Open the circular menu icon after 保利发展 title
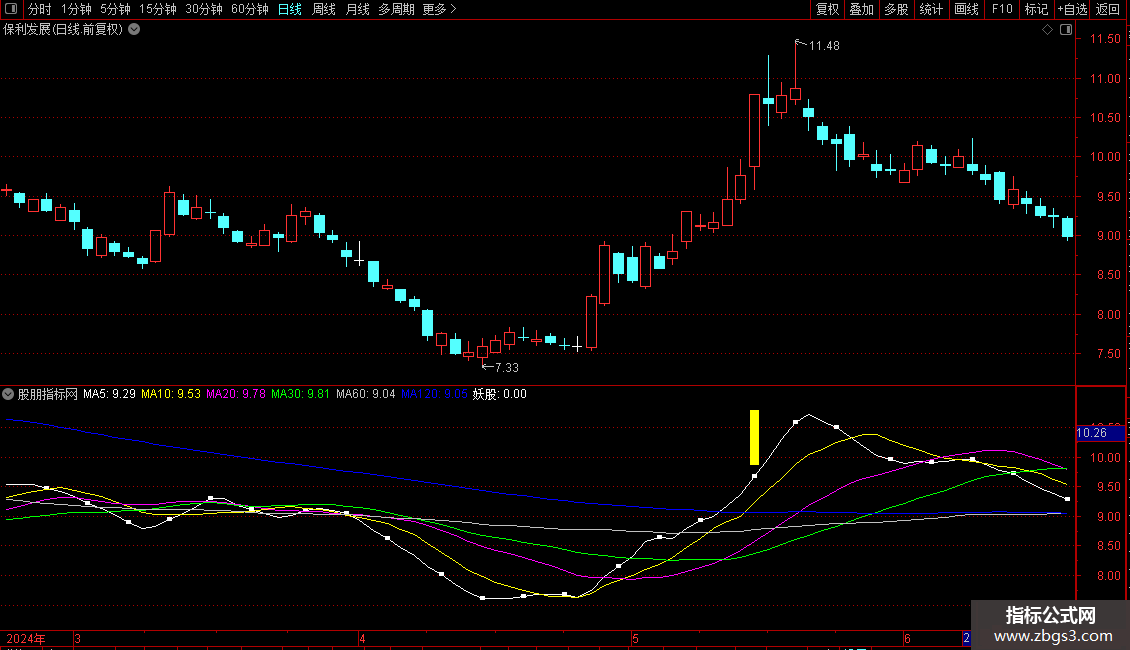Viewport: 1130px width, 650px height. point(134,30)
